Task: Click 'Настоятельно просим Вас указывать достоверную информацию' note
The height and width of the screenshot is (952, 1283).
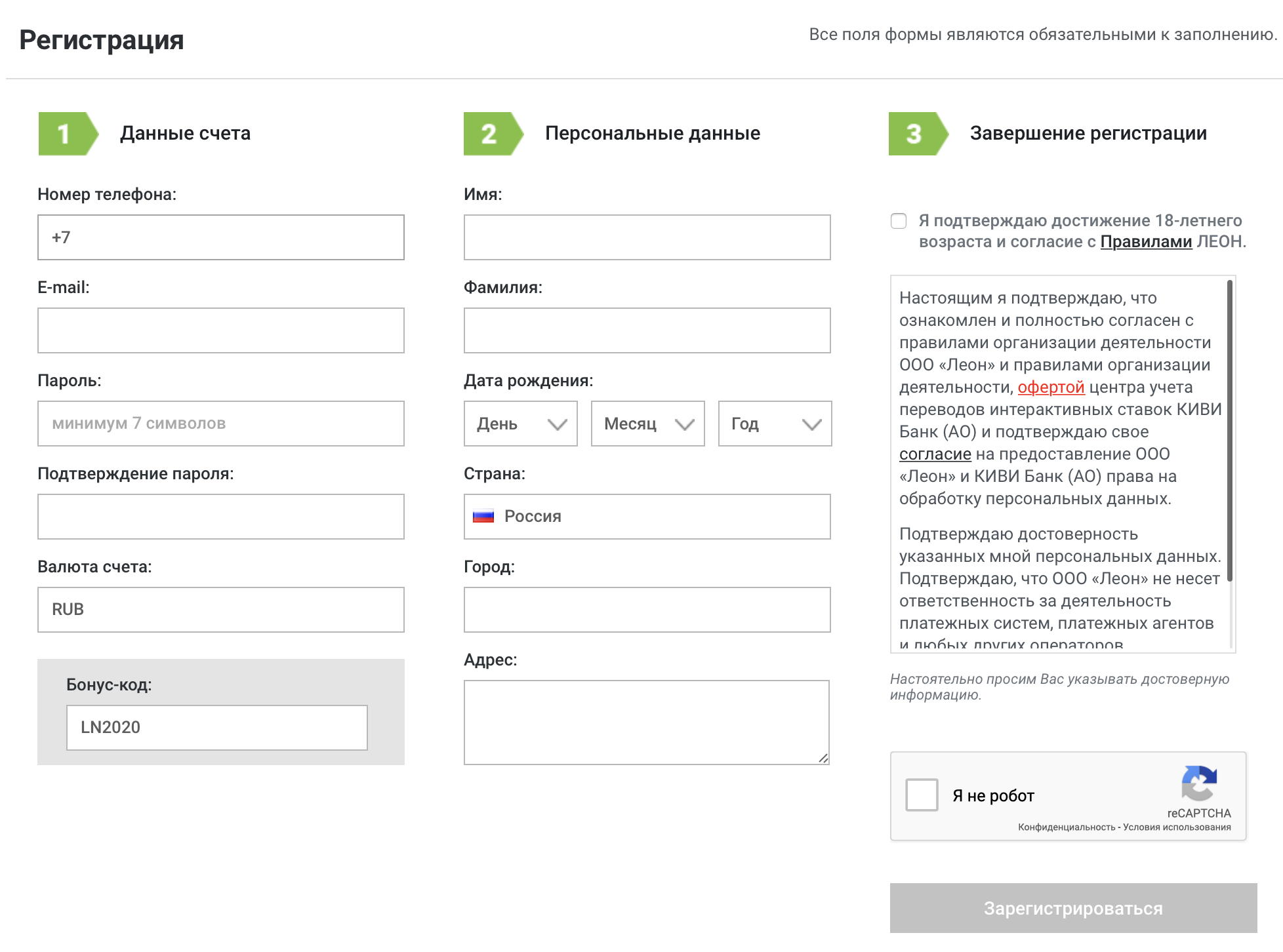Action: coord(1059,687)
